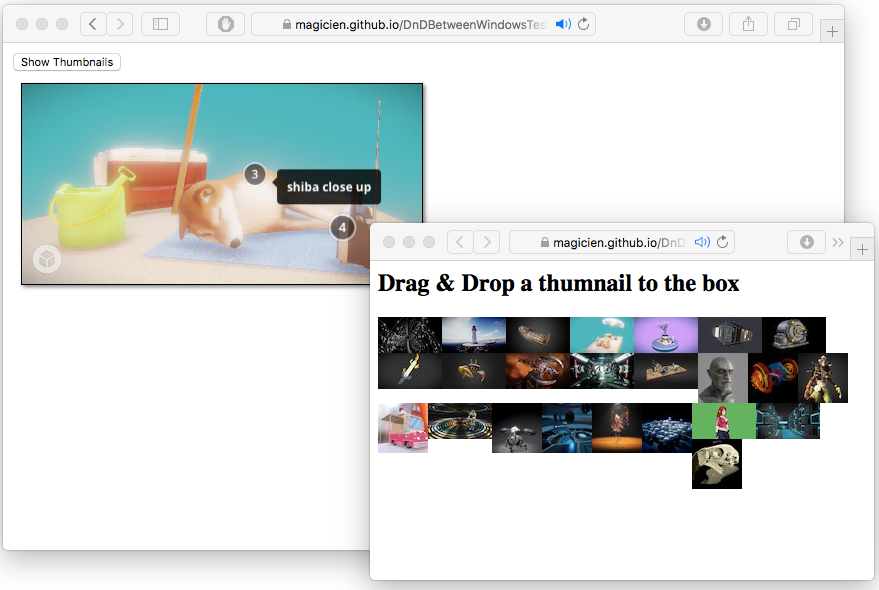The width and height of the screenshot is (879, 590).
Task: Select the yellow rocket plane thumbnail
Action: point(410,371)
